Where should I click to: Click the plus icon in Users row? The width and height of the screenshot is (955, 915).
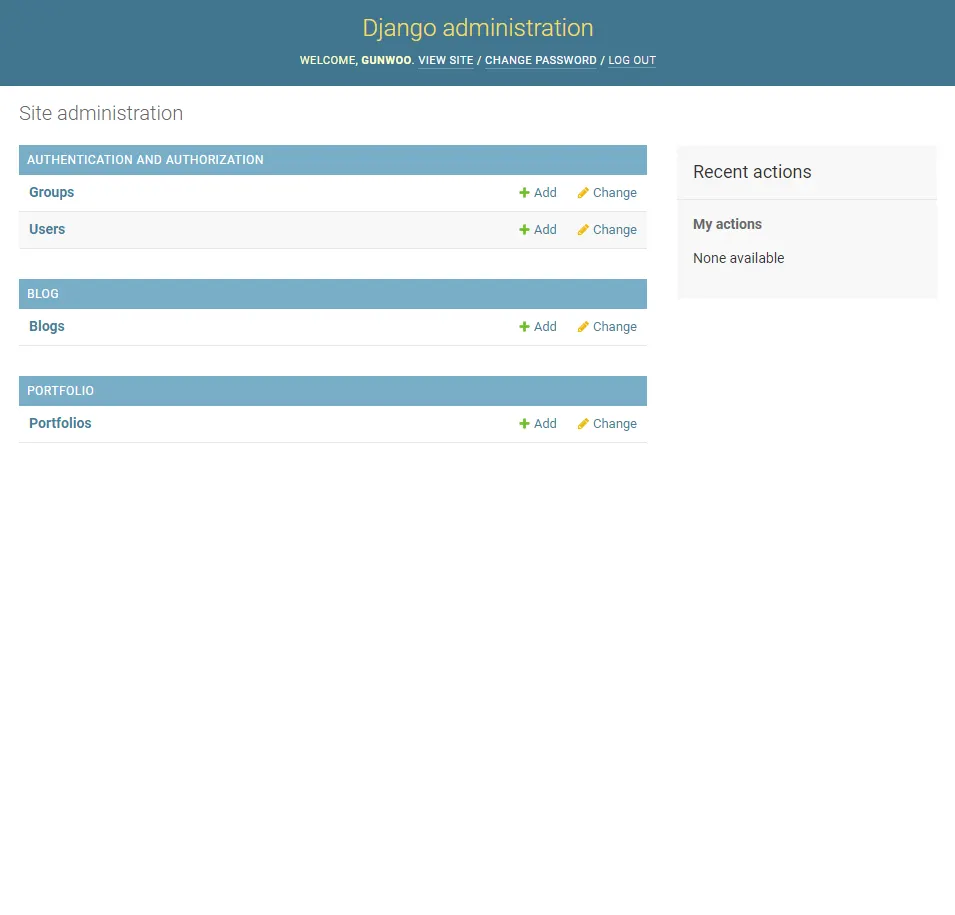tap(524, 230)
